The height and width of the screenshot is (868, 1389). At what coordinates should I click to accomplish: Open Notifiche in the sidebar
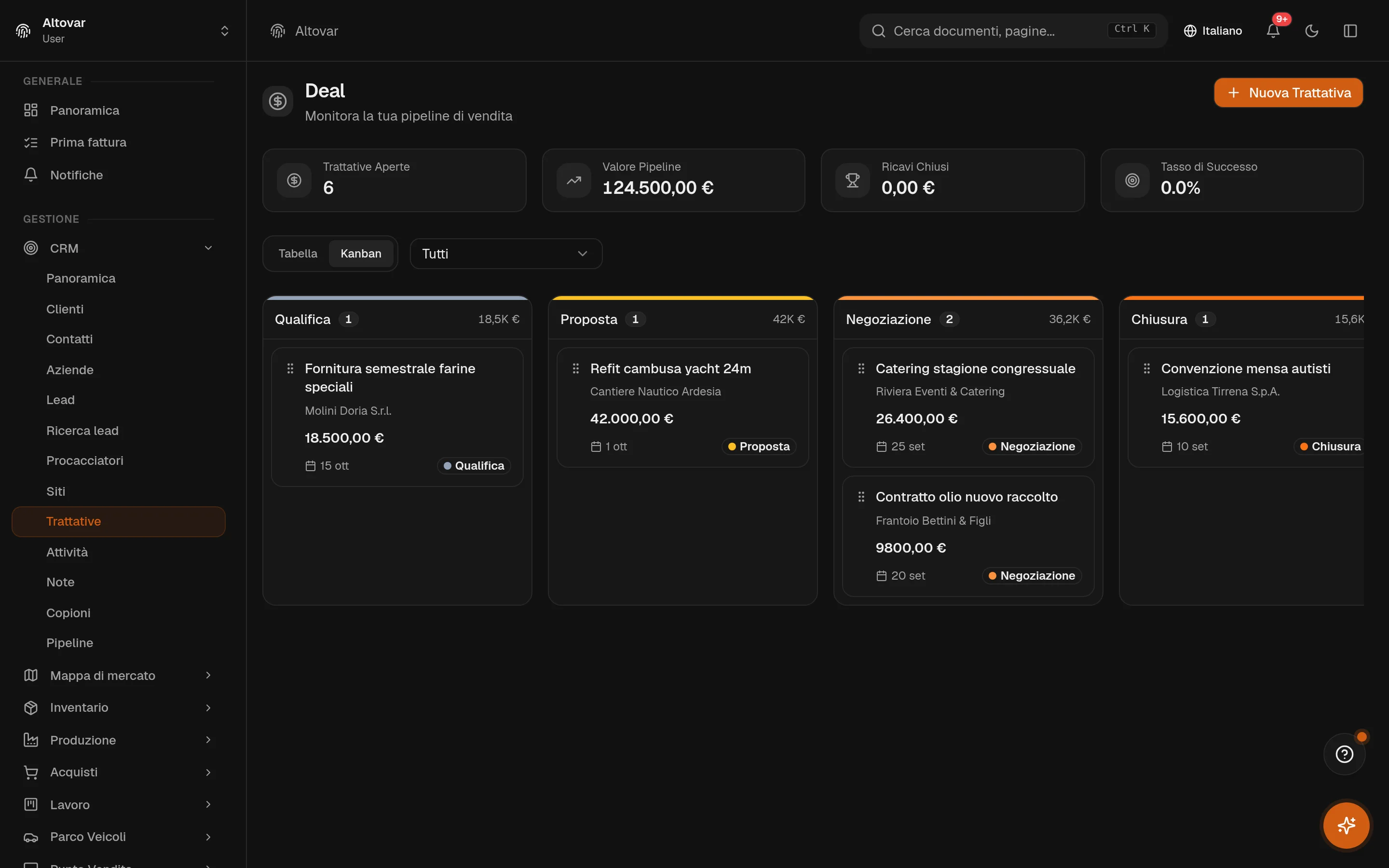tap(118, 175)
